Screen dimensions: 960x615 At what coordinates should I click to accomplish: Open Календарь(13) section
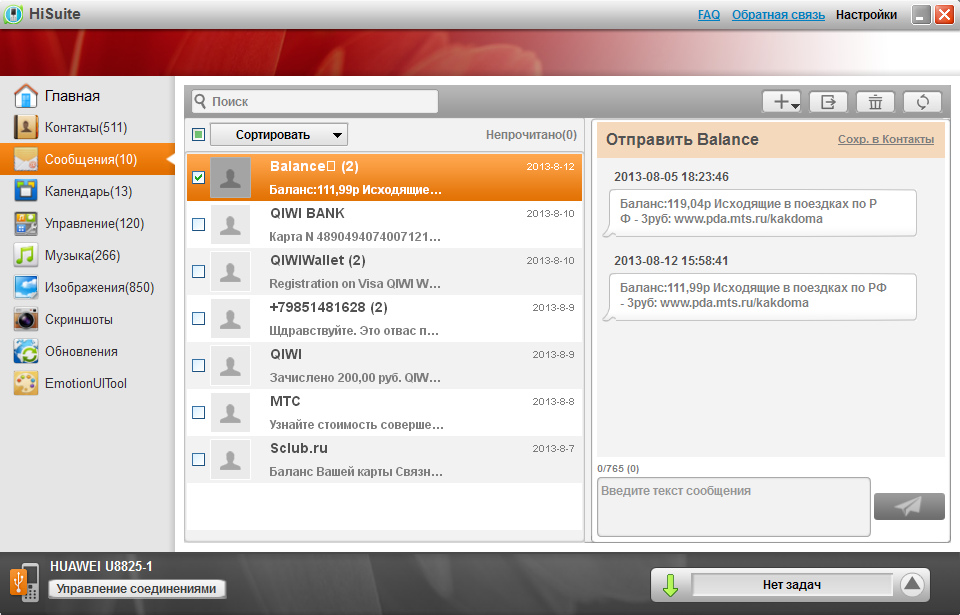coord(87,191)
